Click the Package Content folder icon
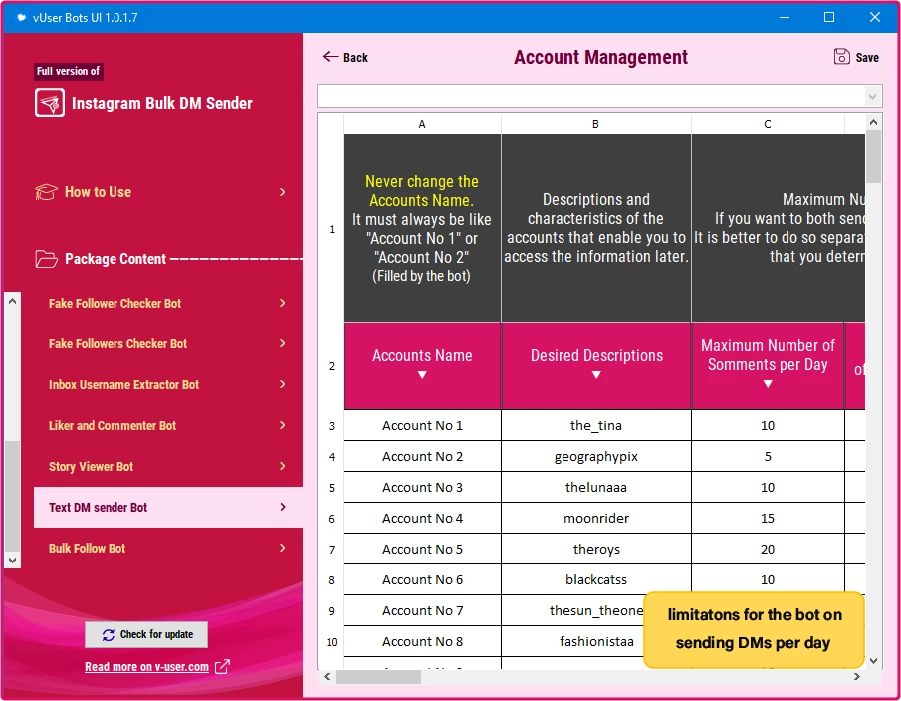Screen dimensions: 901x701 (46, 259)
